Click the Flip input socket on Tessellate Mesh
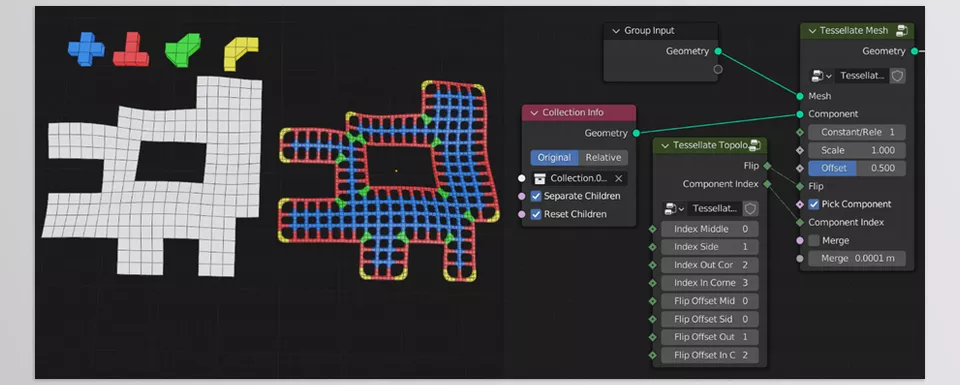 coord(800,186)
